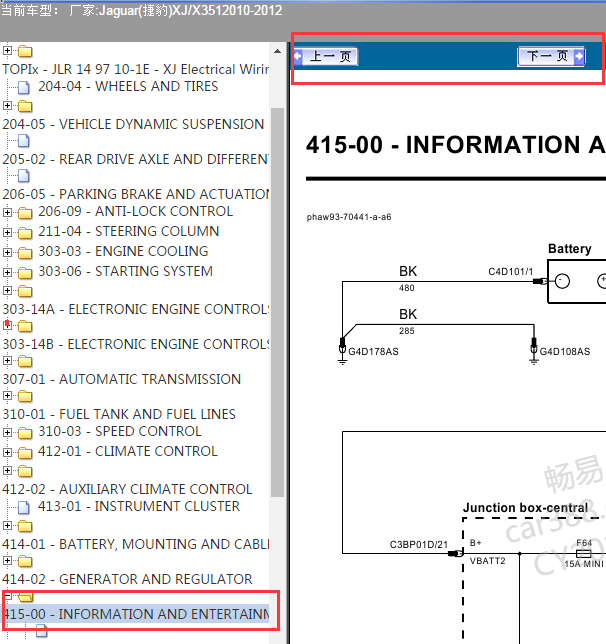Click folder icon above 307-01 Automatic Transmission

pos(25,361)
